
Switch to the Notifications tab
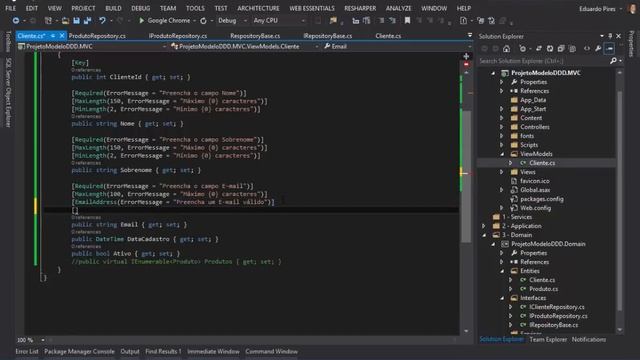pyautogui.click(x=589, y=340)
